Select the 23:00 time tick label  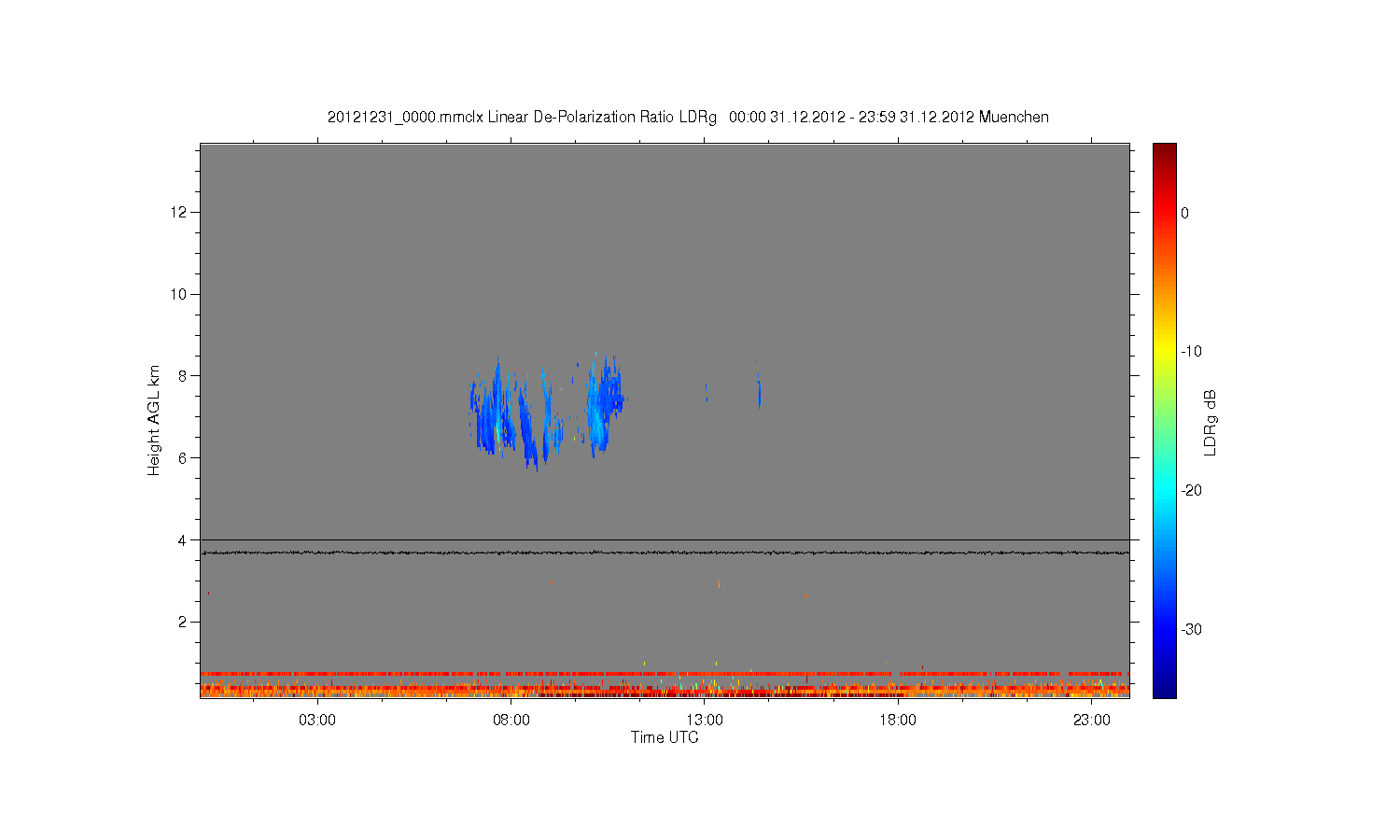pyautogui.click(x=1091, y=721)
